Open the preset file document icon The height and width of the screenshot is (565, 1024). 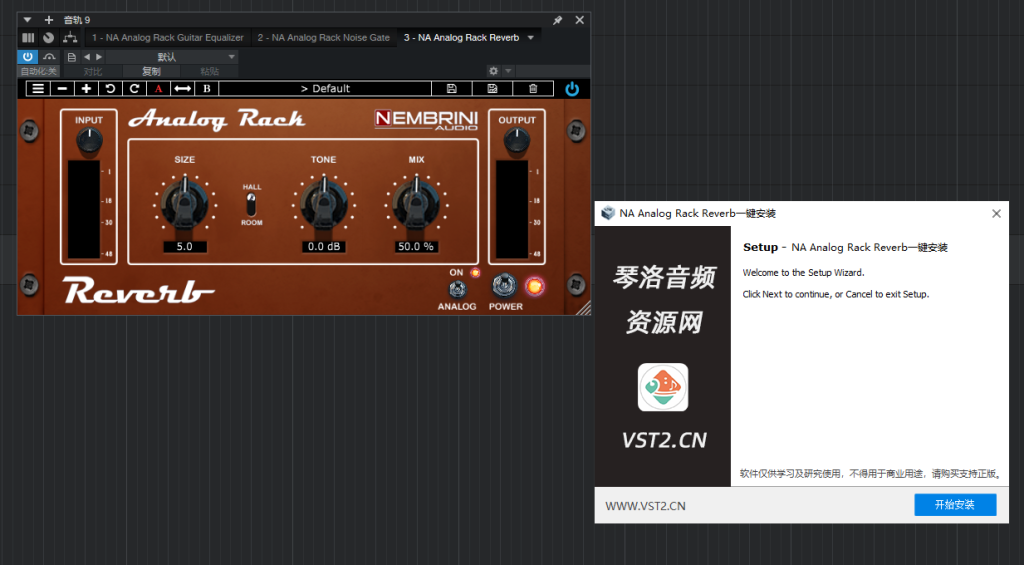point(72,57)
